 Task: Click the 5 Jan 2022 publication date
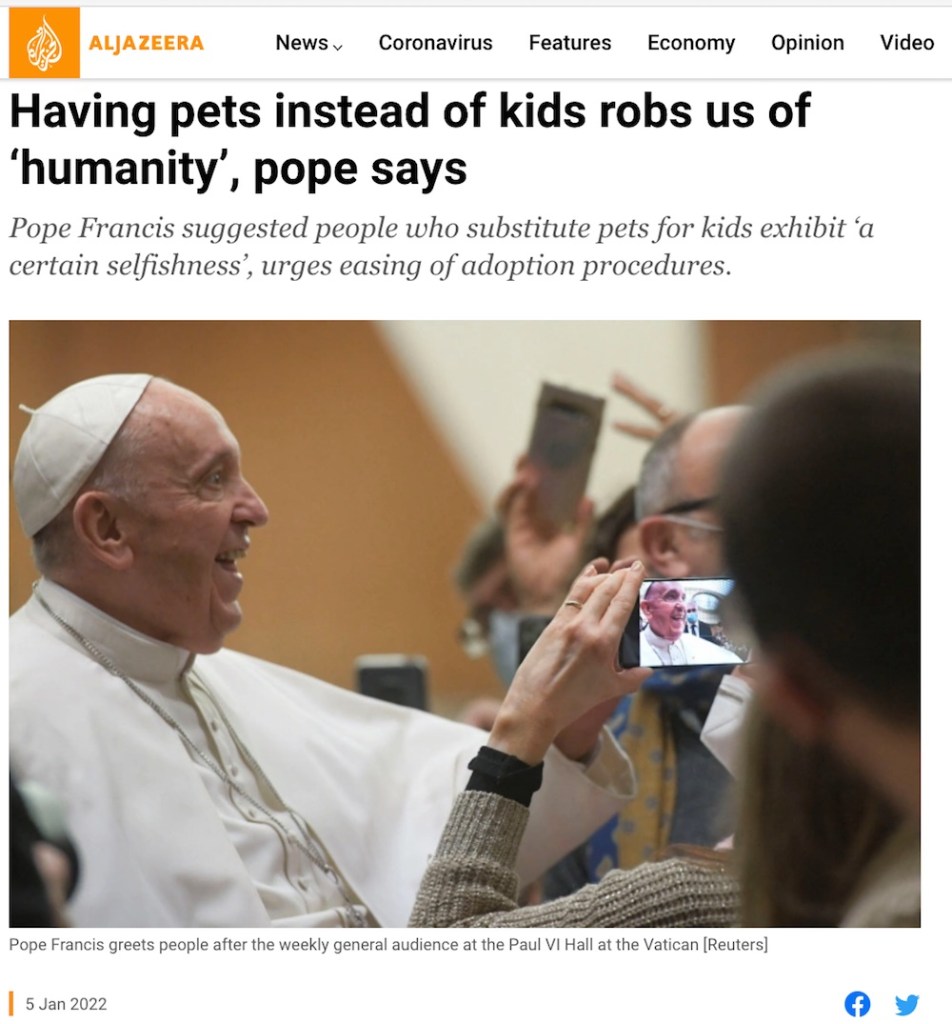click(66, 1004)
